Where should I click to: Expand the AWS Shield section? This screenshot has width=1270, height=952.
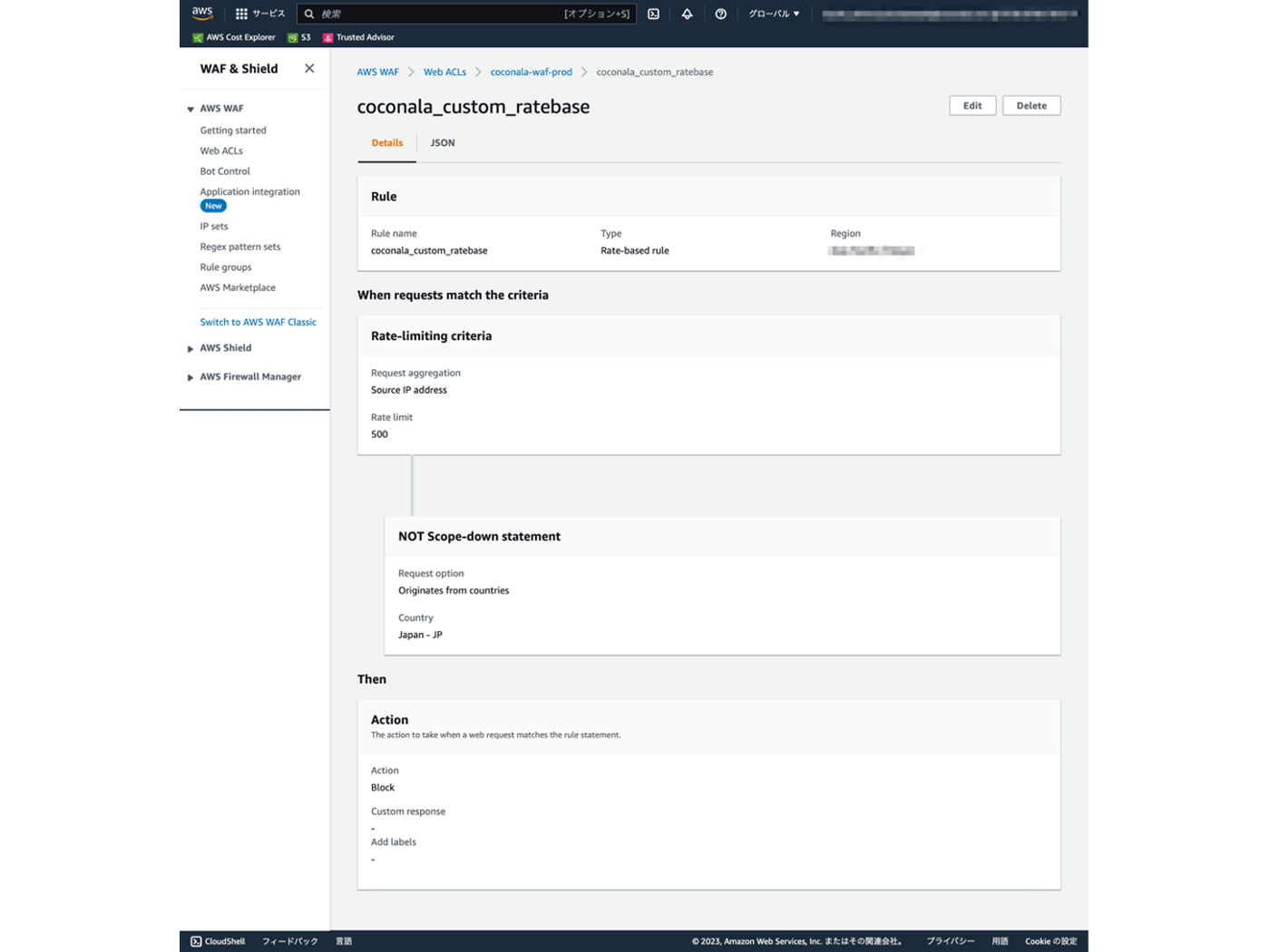click(x=190, y=347)
